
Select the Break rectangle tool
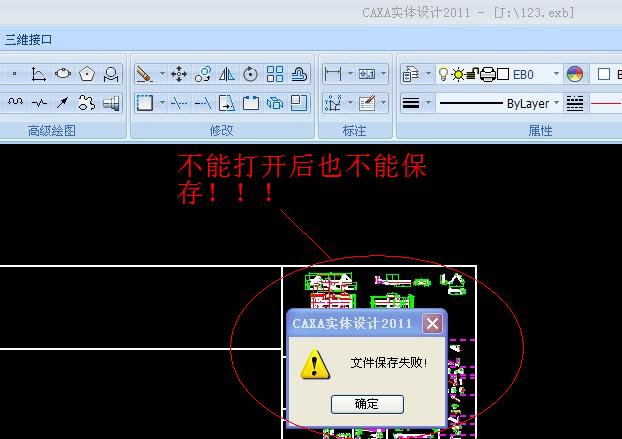point(251,103)
